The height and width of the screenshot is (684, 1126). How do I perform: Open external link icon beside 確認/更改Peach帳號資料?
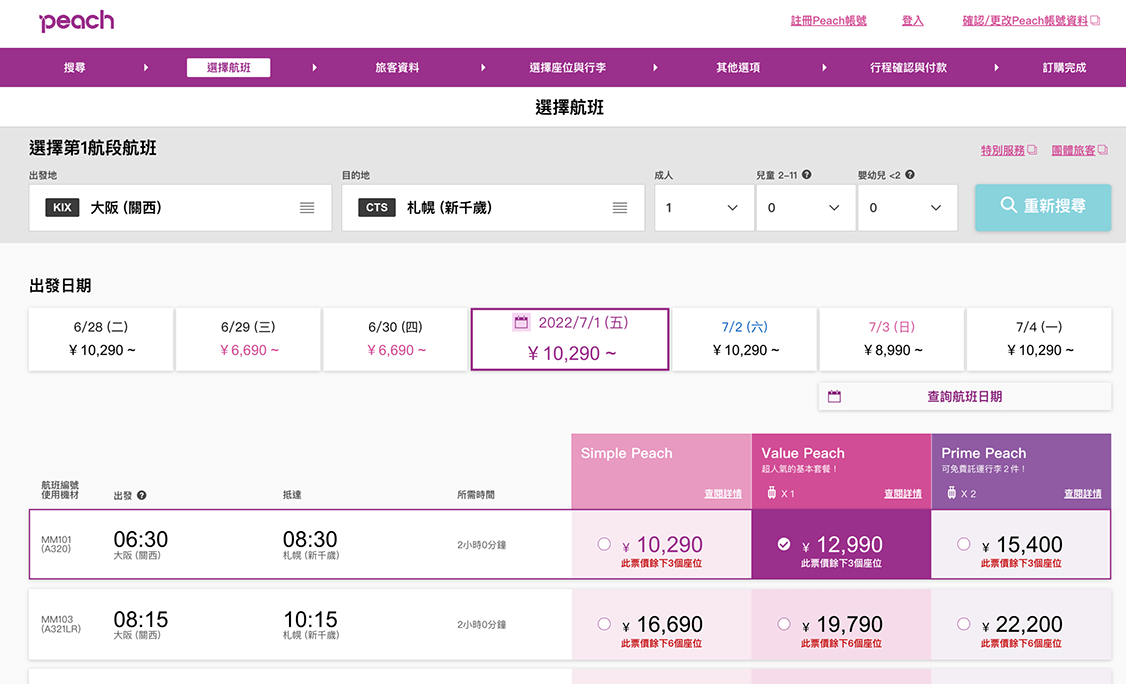[x=1095, y=21]
